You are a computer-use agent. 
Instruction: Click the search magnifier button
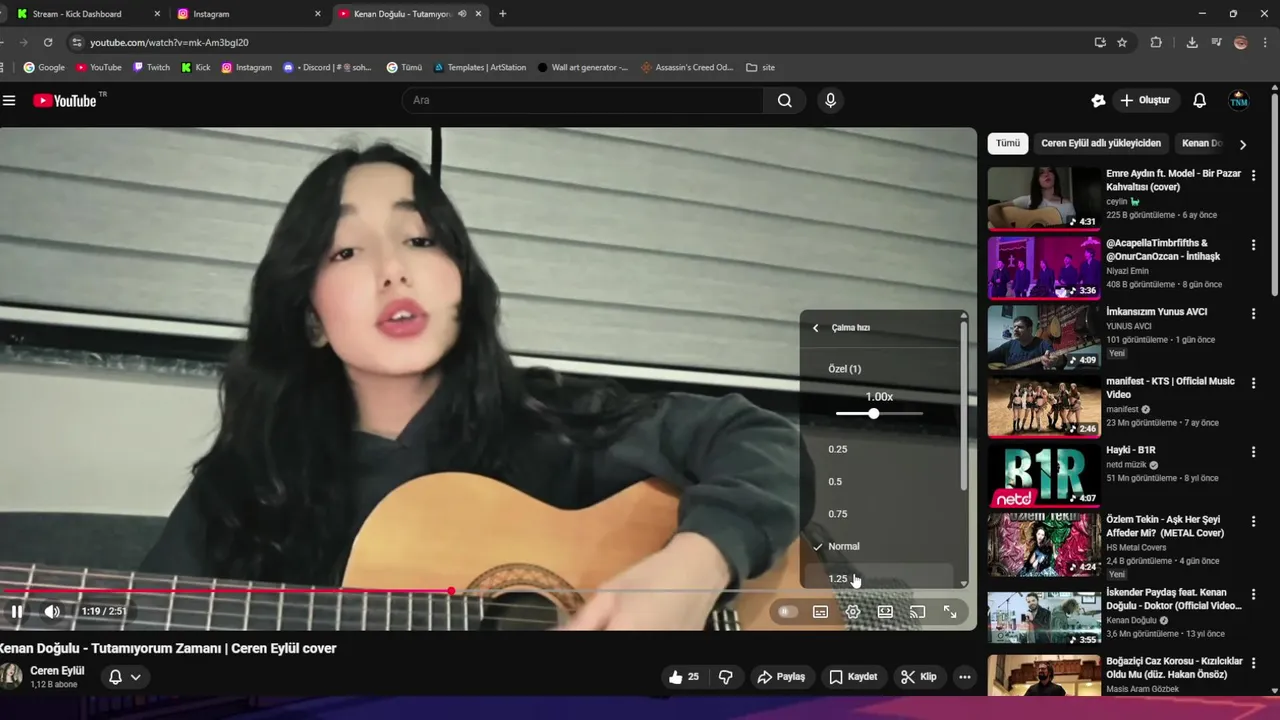(x=785, y=100)
